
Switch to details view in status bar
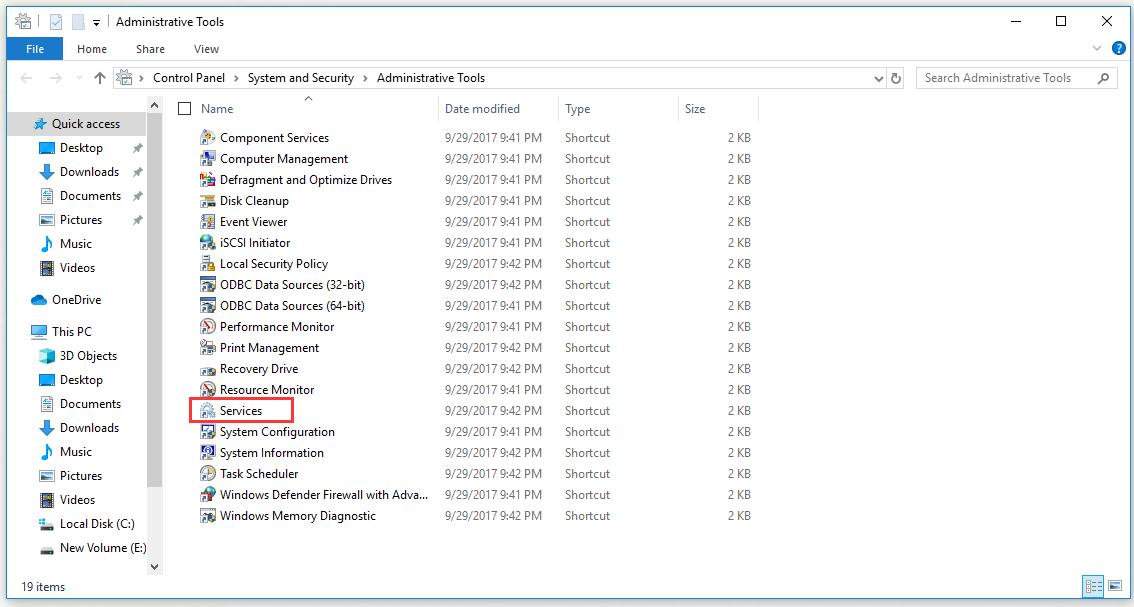[x=1094, y=585]
